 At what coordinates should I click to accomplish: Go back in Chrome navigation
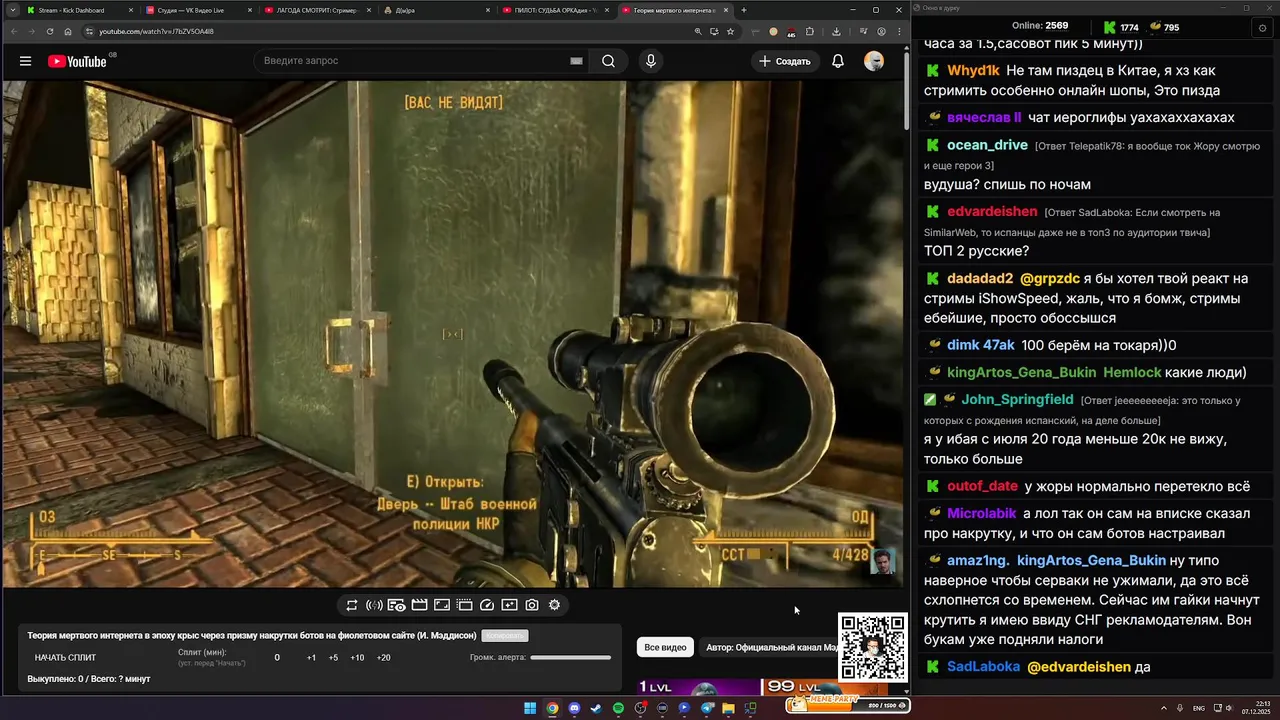pos(13,31)
